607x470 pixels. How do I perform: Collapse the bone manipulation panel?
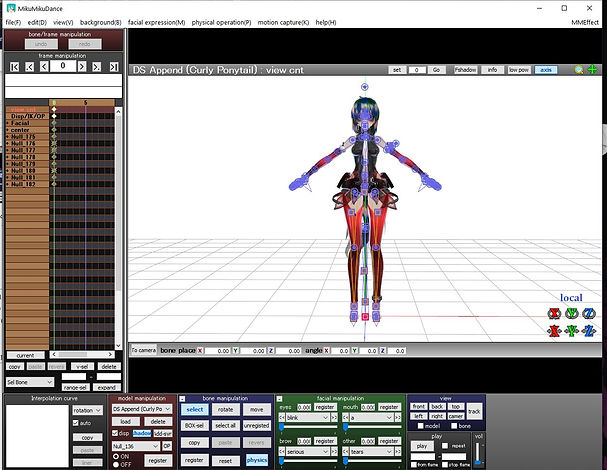(182, 398)
